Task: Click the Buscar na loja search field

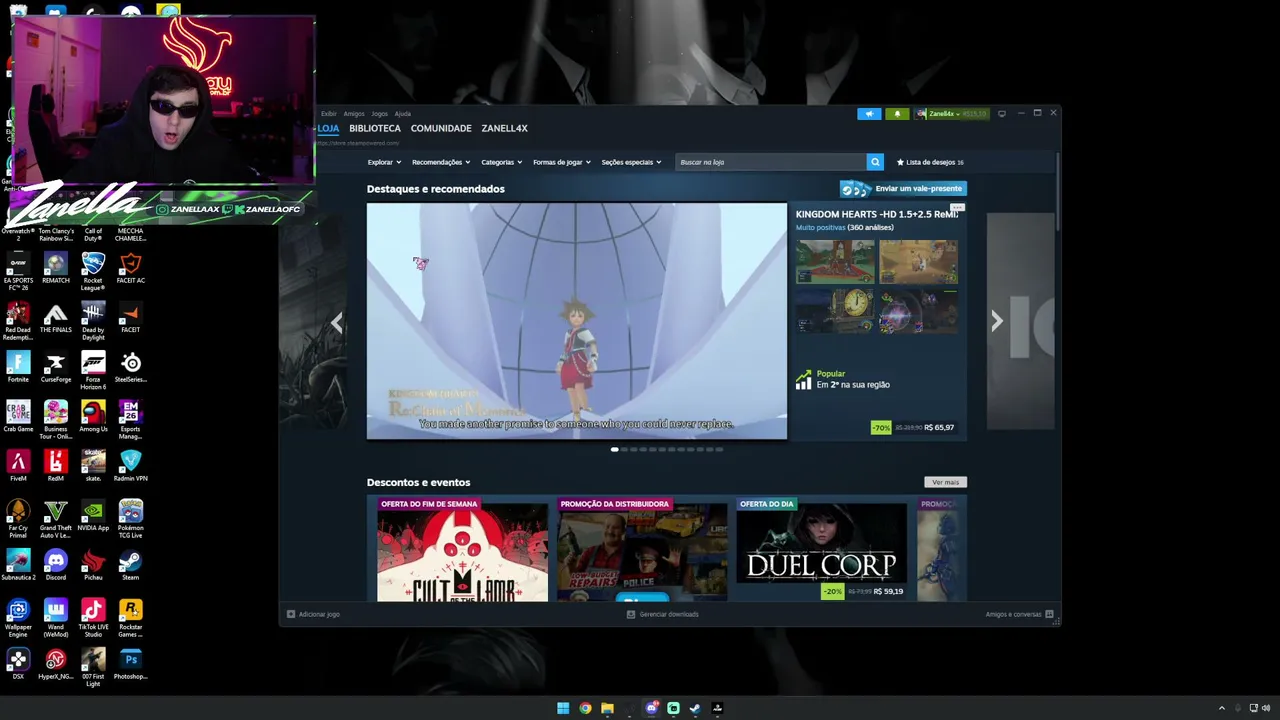Action: [771, 162]
